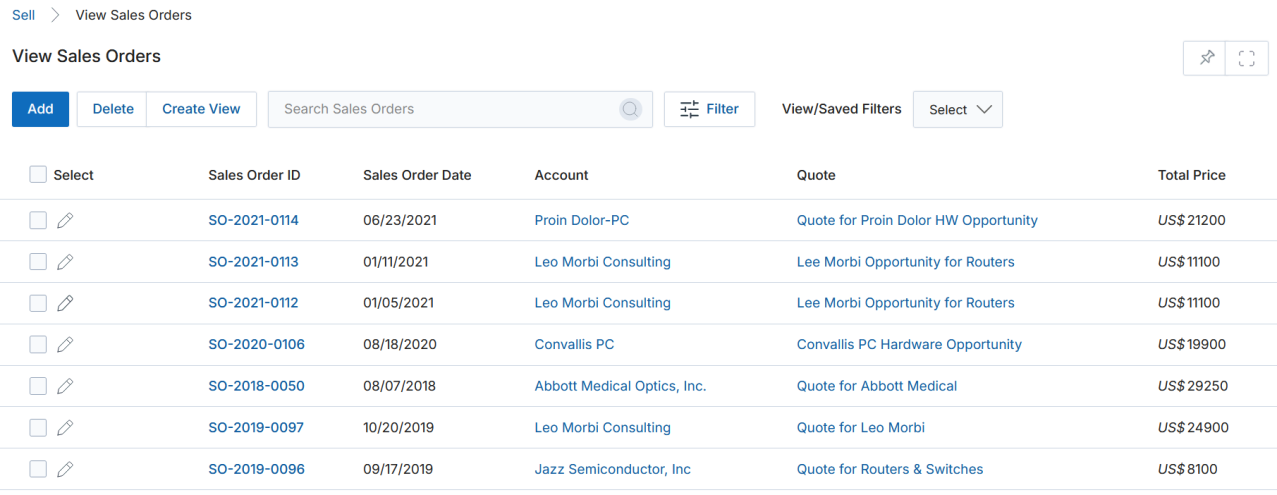Sort by Quote column header

point(816,175)
